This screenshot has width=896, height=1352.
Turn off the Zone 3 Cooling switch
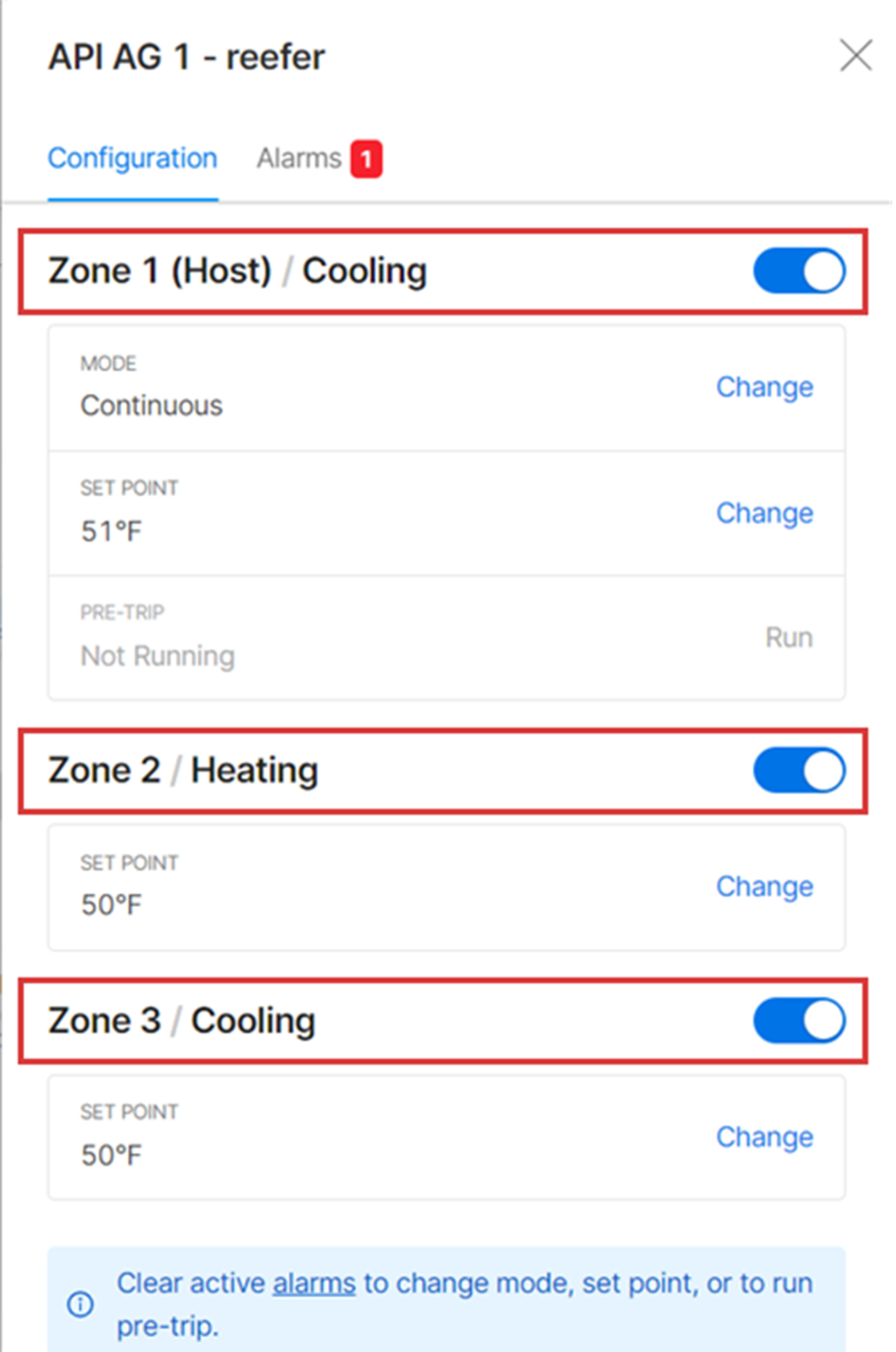799,1020
